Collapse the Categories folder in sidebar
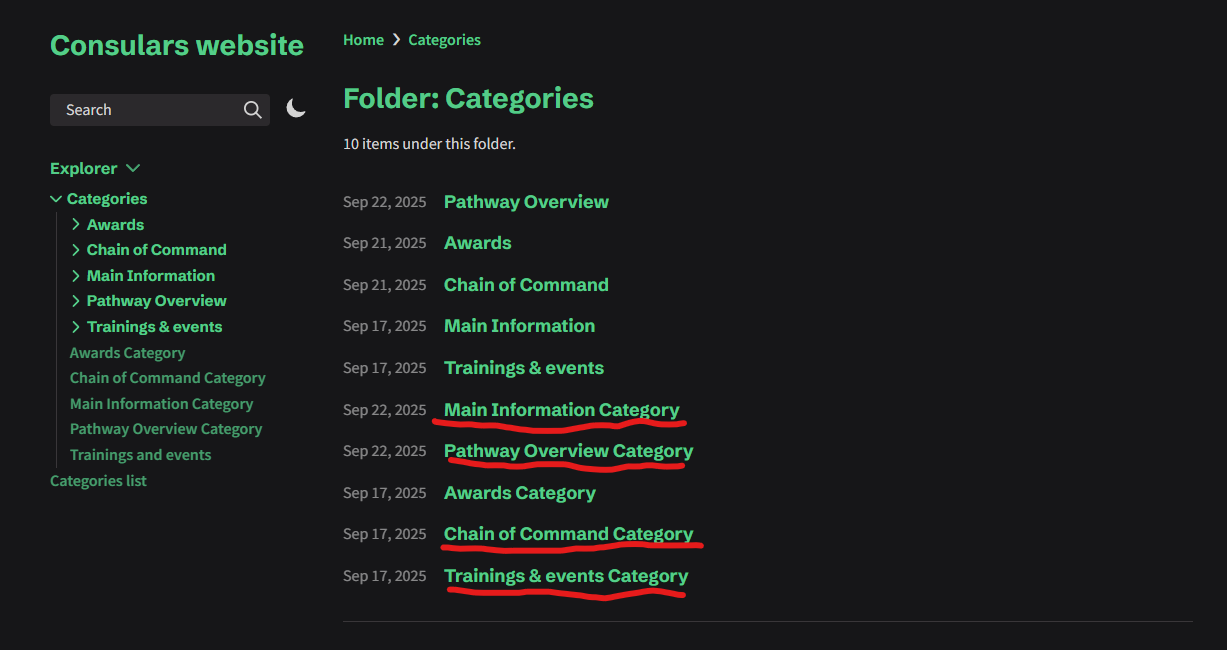The image size is (1227, 650). [x=57, y=199]
